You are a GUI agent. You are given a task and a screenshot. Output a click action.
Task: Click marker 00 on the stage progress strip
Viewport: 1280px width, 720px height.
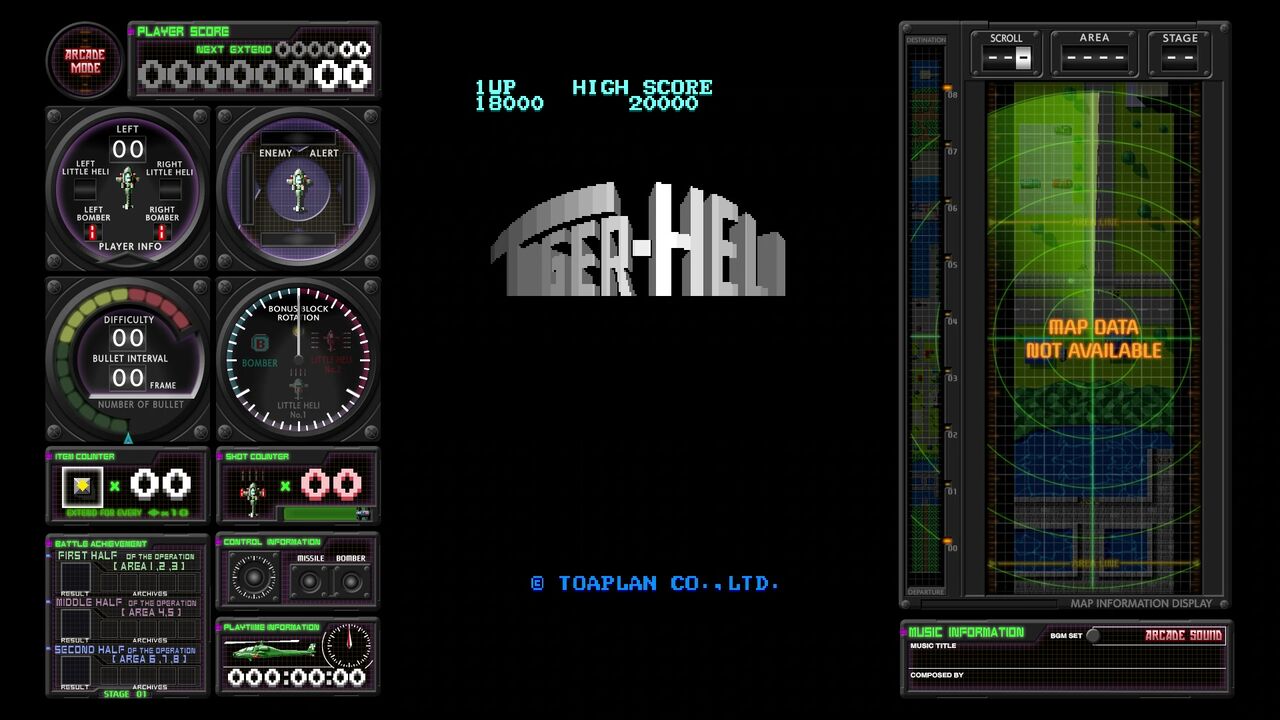[952, 548]
